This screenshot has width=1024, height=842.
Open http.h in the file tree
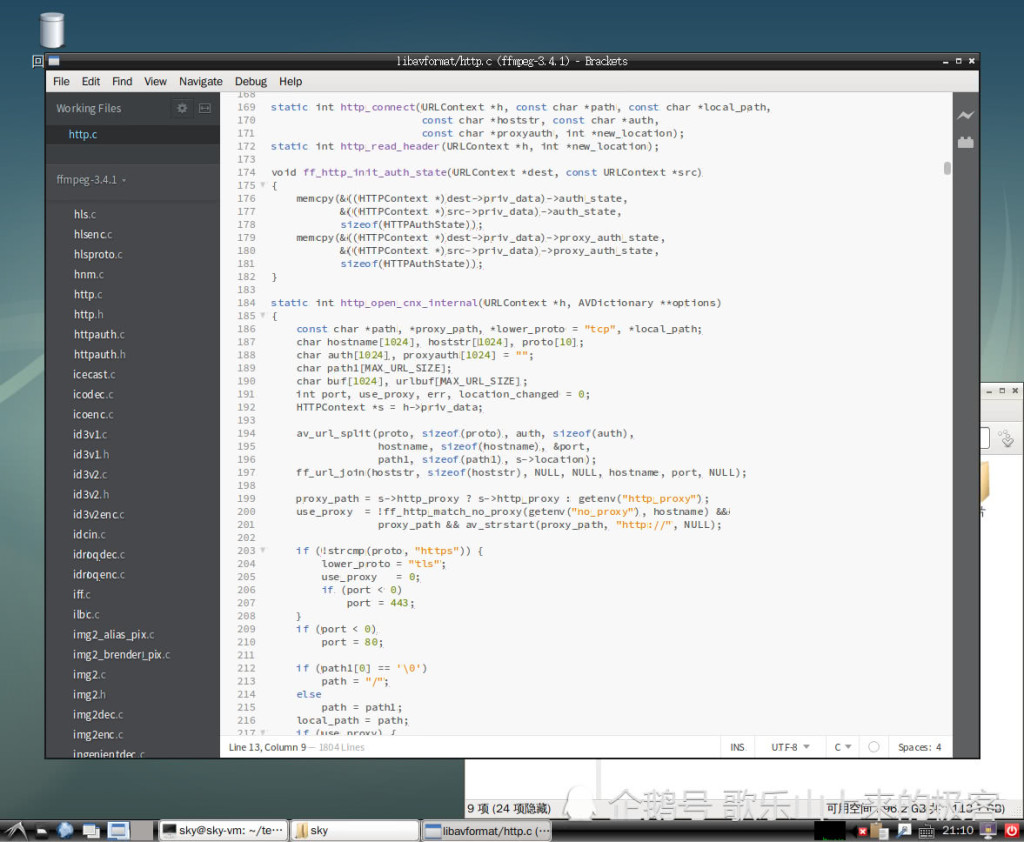(88, 314)
